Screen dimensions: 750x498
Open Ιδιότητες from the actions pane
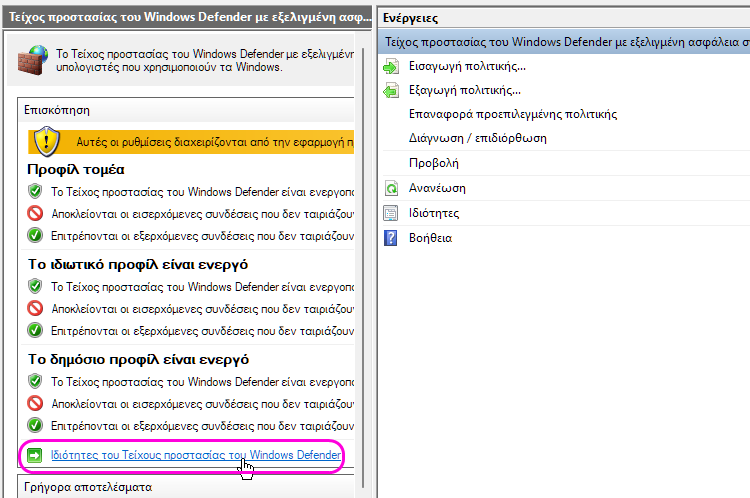[x=433, y=213]
